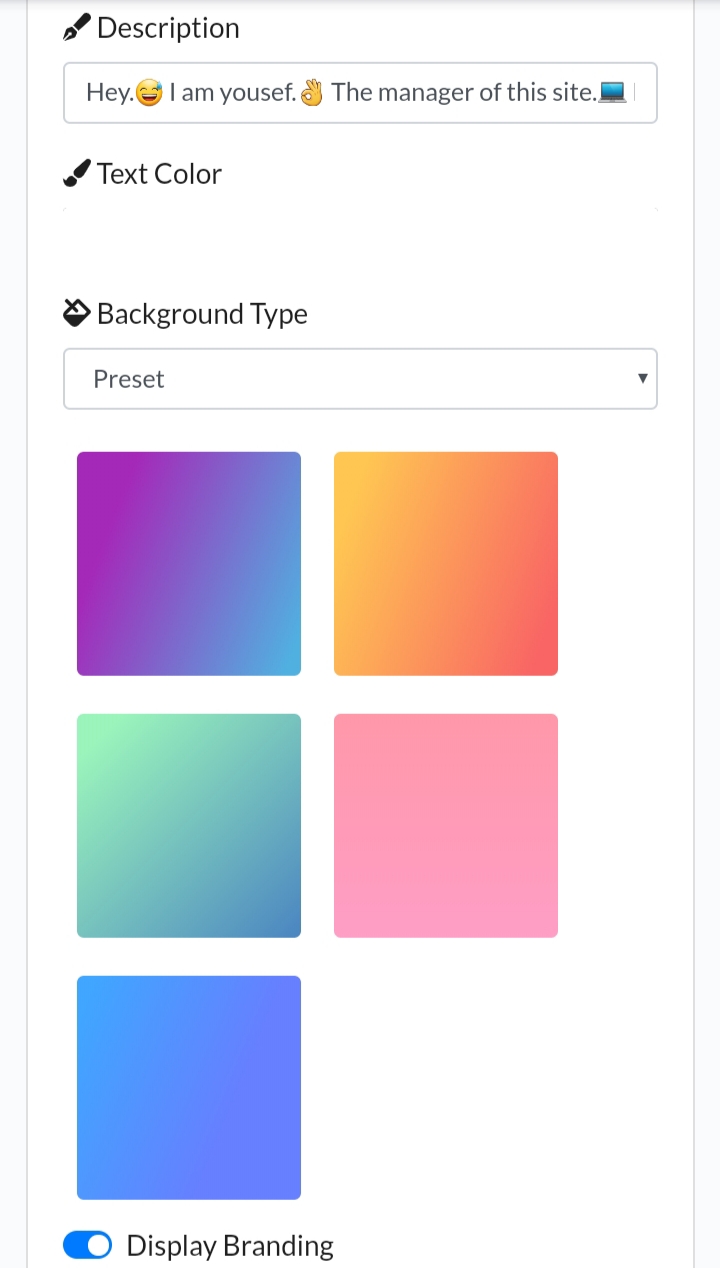This screenshot has width=720, height=1268.
Task: Turn off the Display Branding switch
Action: point(87,1245)
